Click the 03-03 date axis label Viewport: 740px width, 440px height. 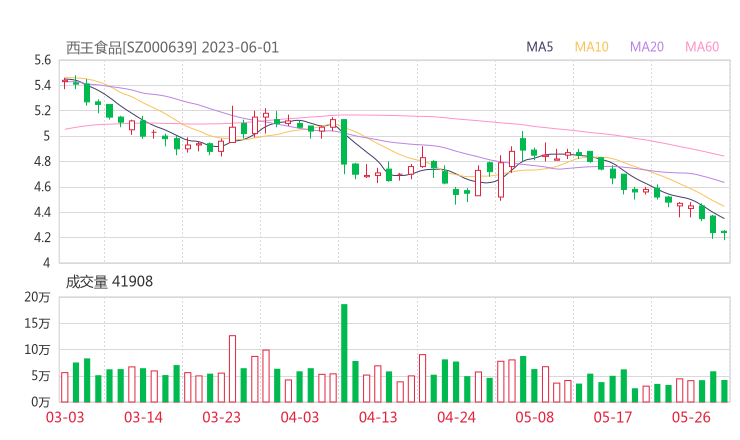click(x=65, y=417)
